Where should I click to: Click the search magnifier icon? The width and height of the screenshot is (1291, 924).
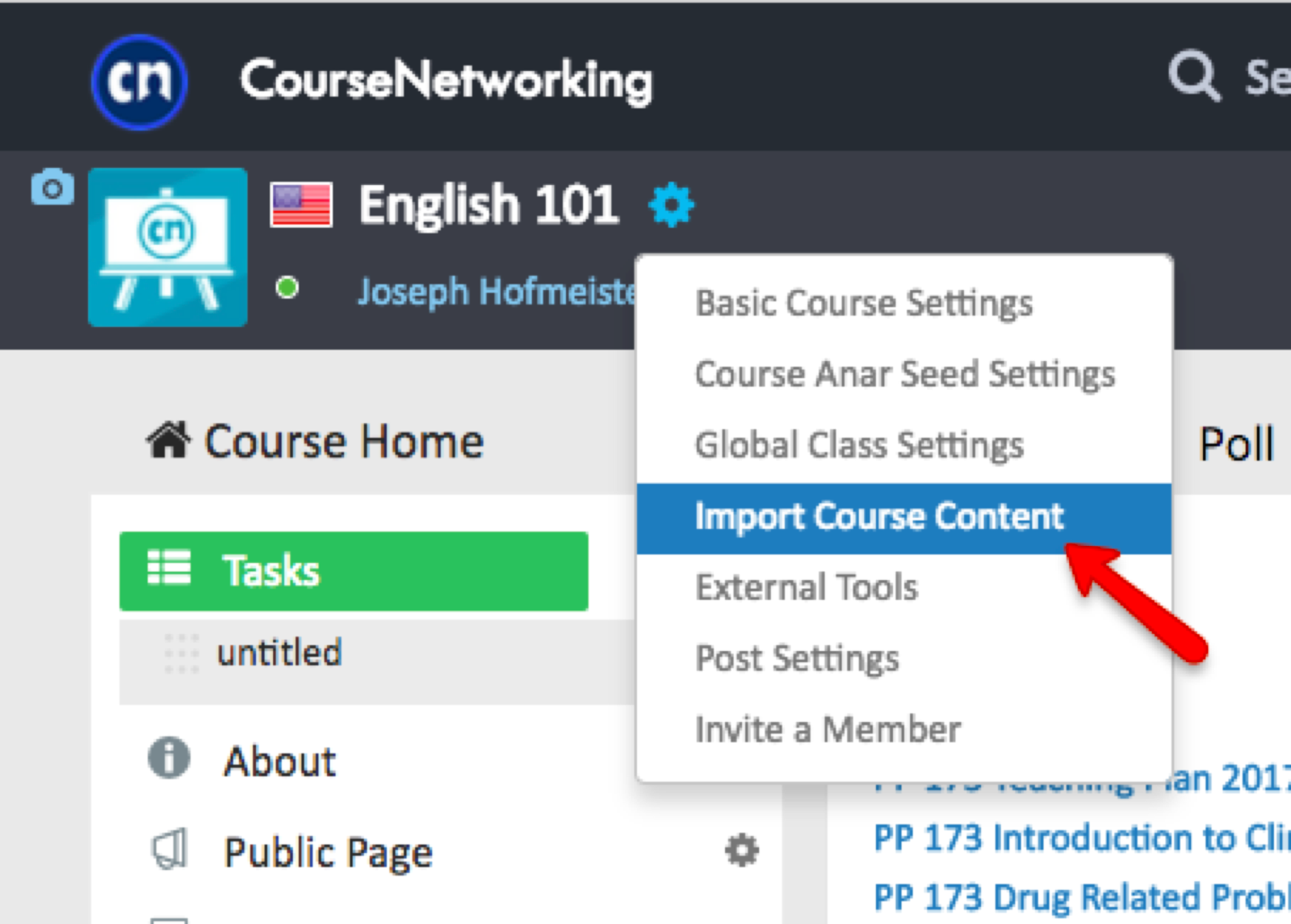1193,76
